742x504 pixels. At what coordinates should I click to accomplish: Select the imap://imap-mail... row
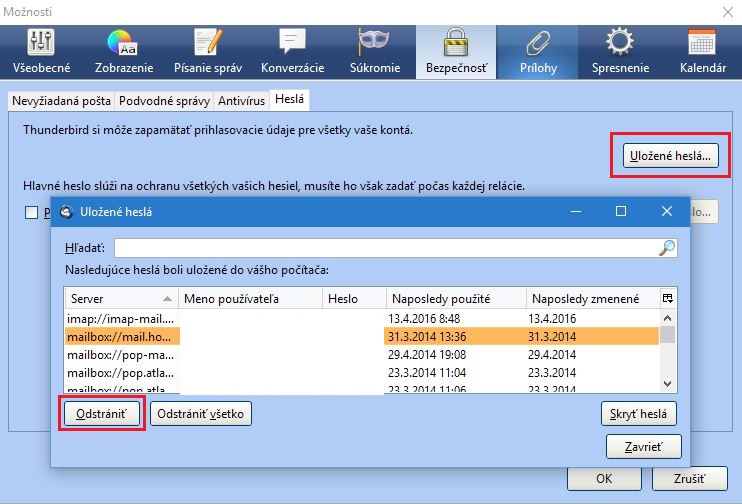pyautogui.click(x=362, y=318)
